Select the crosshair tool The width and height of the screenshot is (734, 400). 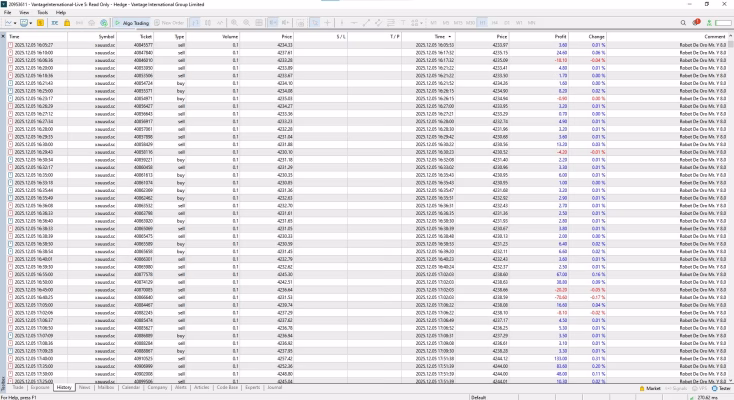(327, 22)
